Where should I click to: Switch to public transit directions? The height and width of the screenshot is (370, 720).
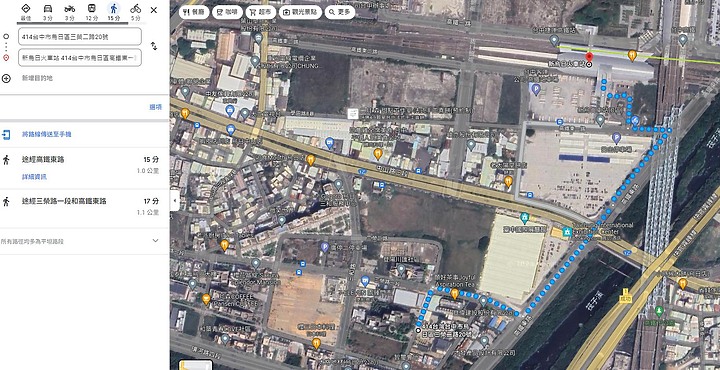[91, 8]
